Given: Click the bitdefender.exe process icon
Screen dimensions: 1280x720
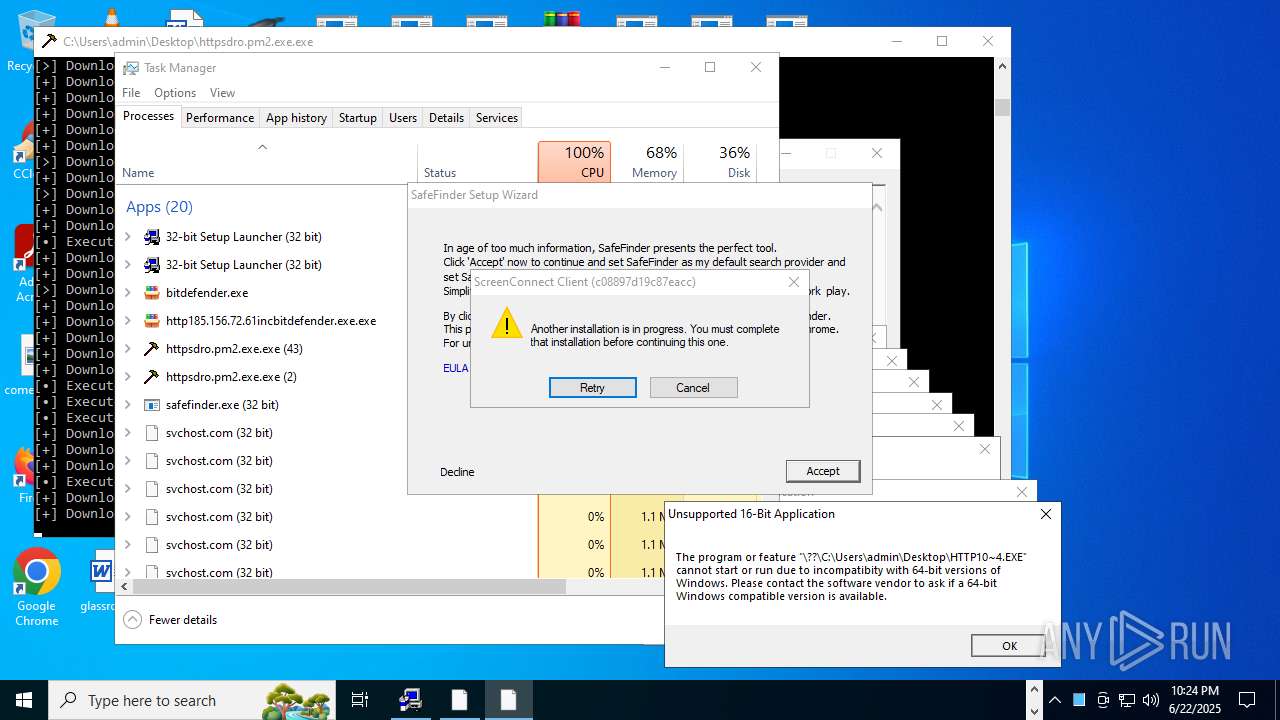Looking at the screenshot, I should 152,293.
